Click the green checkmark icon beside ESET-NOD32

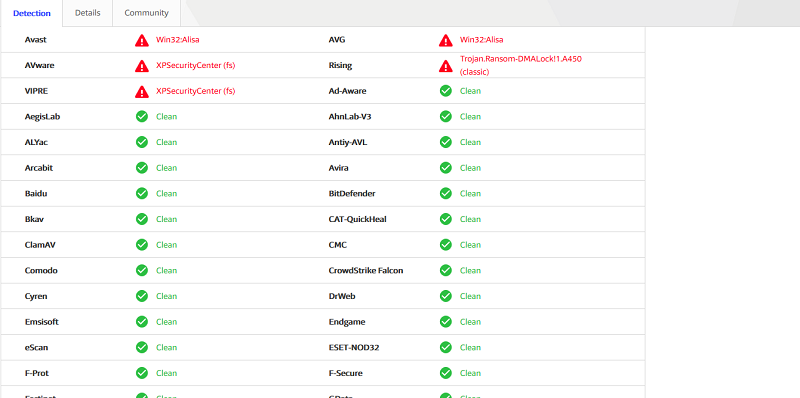[x=446, y=347]
